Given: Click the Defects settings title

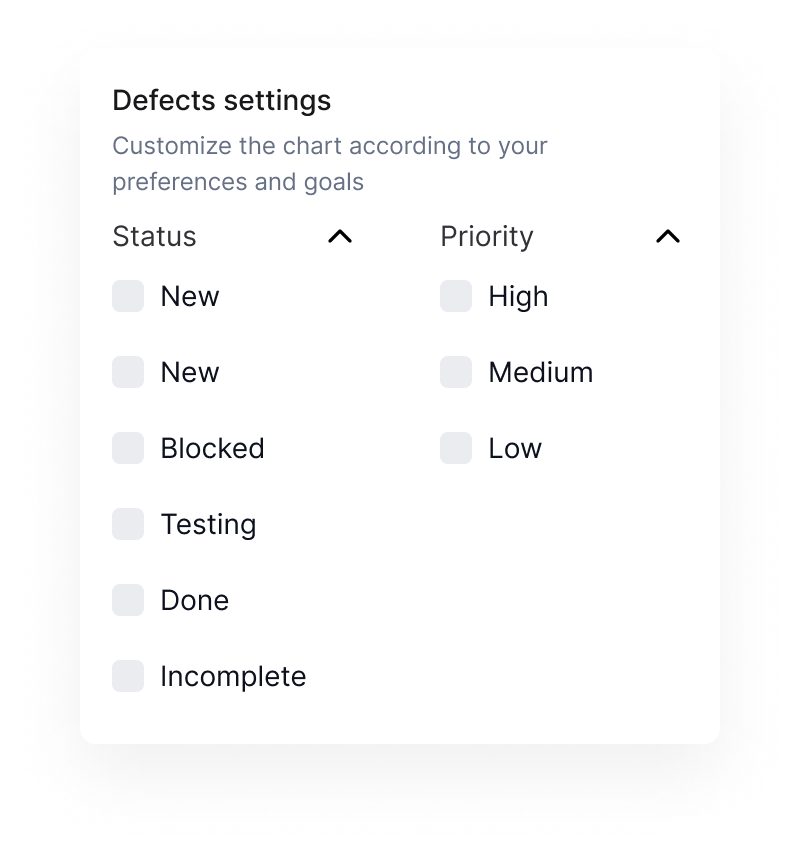Looking at the screenshot, I should pos(222,100).
